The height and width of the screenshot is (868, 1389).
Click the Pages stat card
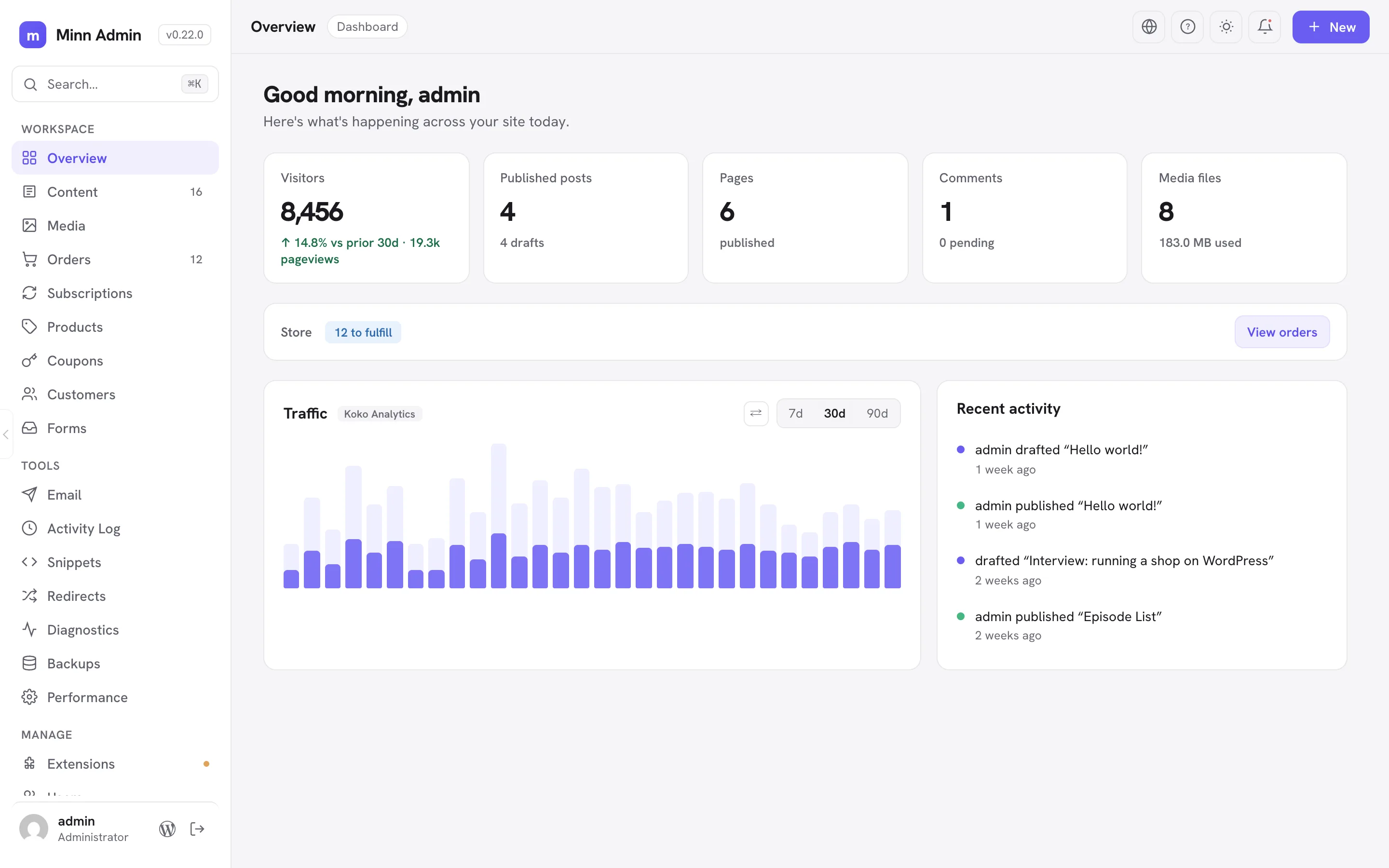pos(805,218)
